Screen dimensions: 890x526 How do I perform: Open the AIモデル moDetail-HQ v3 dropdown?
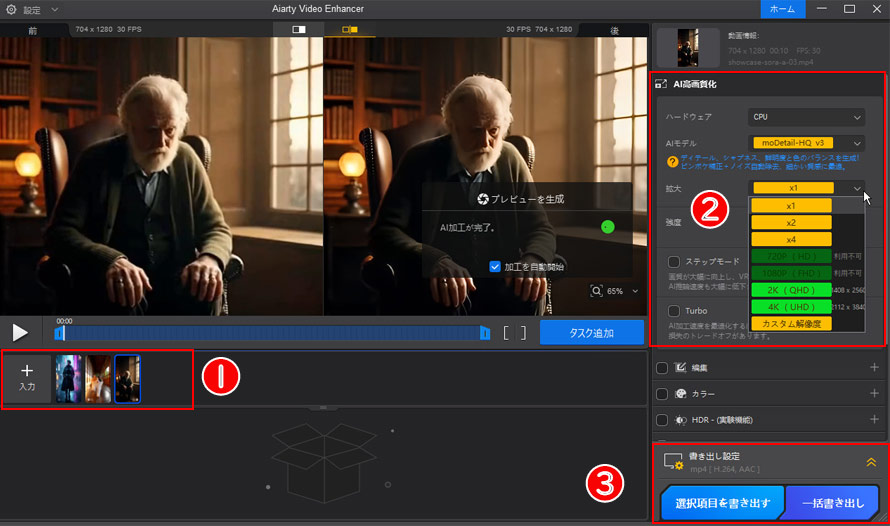point(807,143)
